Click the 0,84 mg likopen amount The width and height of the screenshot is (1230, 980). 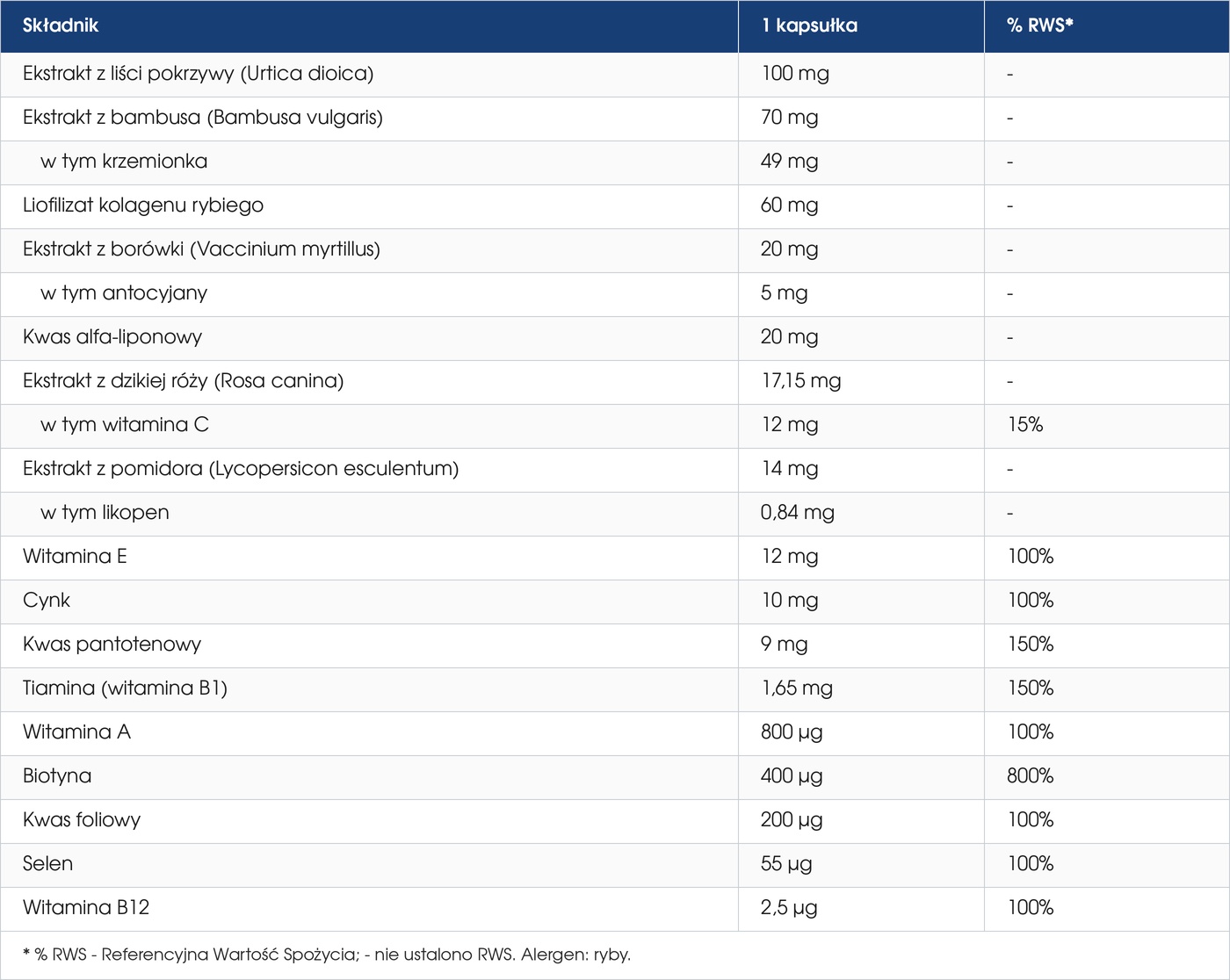tap(798, 513)
